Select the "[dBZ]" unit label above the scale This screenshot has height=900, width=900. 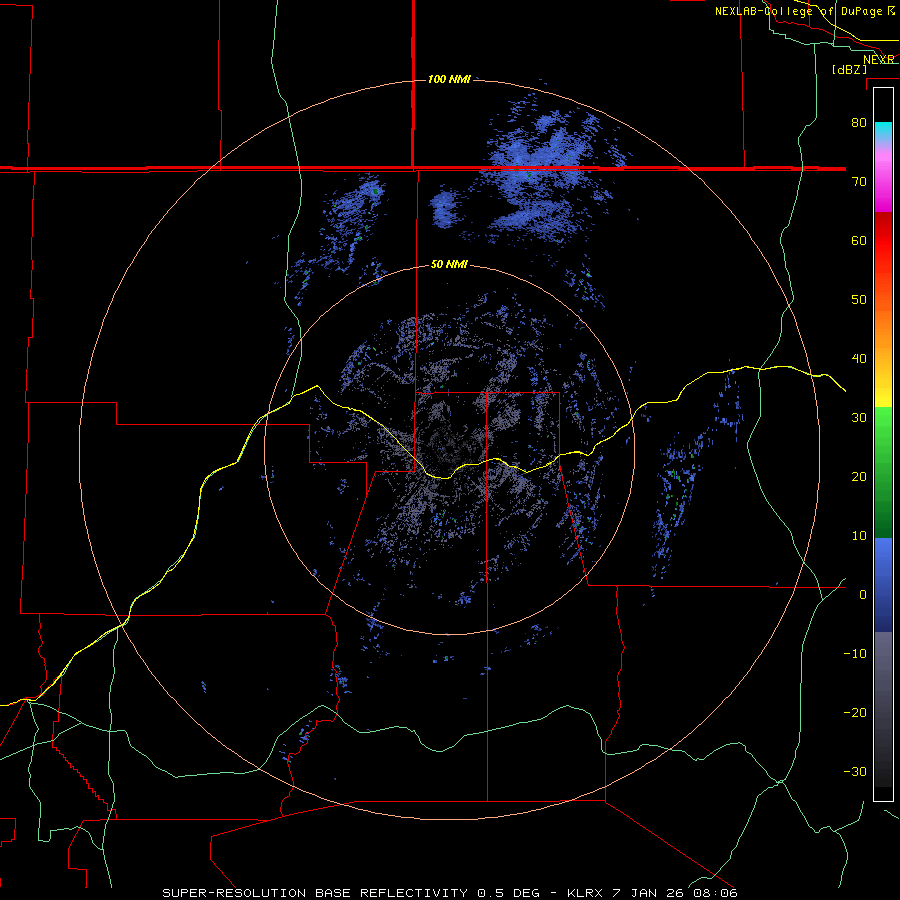tap(849, 70)
